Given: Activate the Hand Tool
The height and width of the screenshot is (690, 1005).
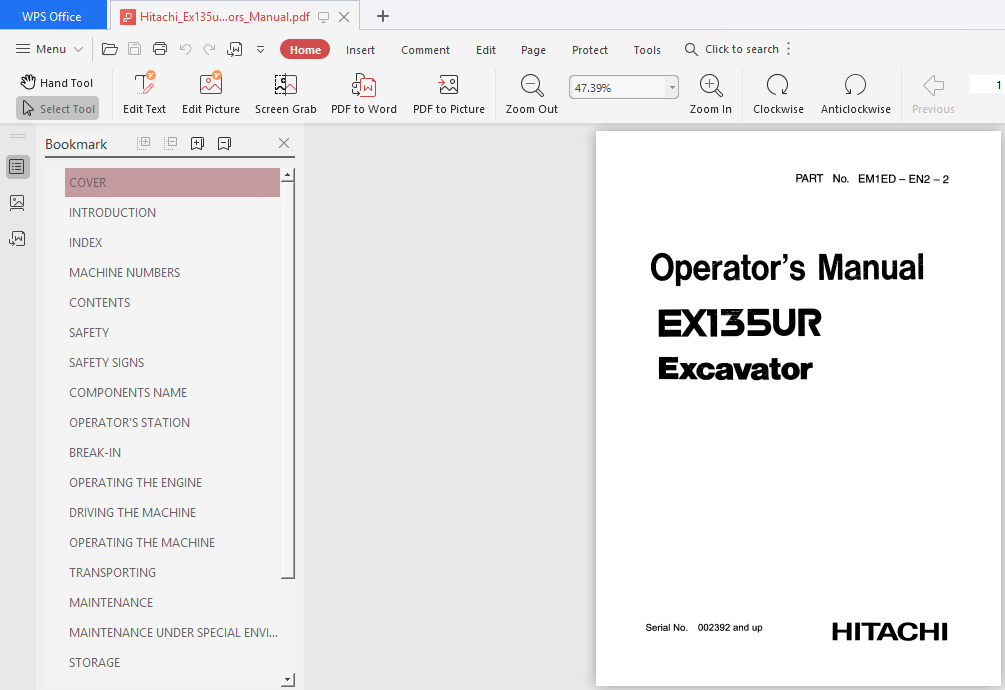Looking at the screenshot, I should pyautogui.click(x=57, y=83).
